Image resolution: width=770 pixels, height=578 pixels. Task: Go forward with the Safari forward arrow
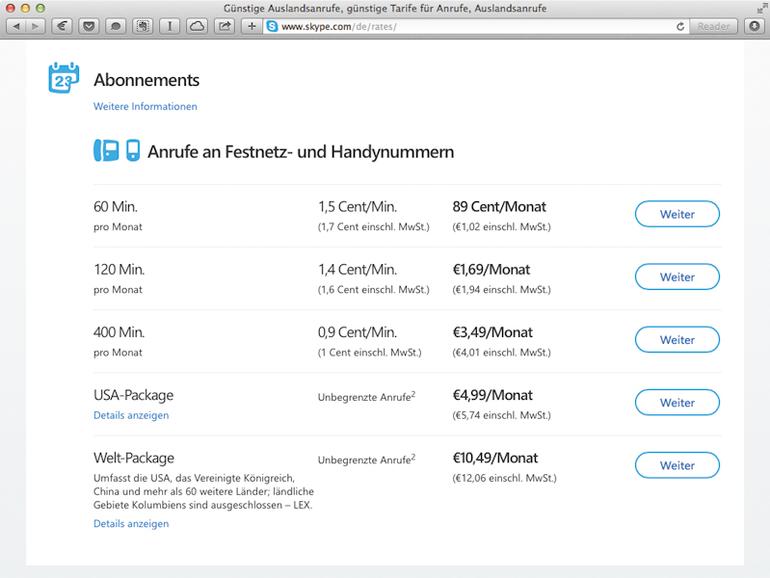coord(35,26)
